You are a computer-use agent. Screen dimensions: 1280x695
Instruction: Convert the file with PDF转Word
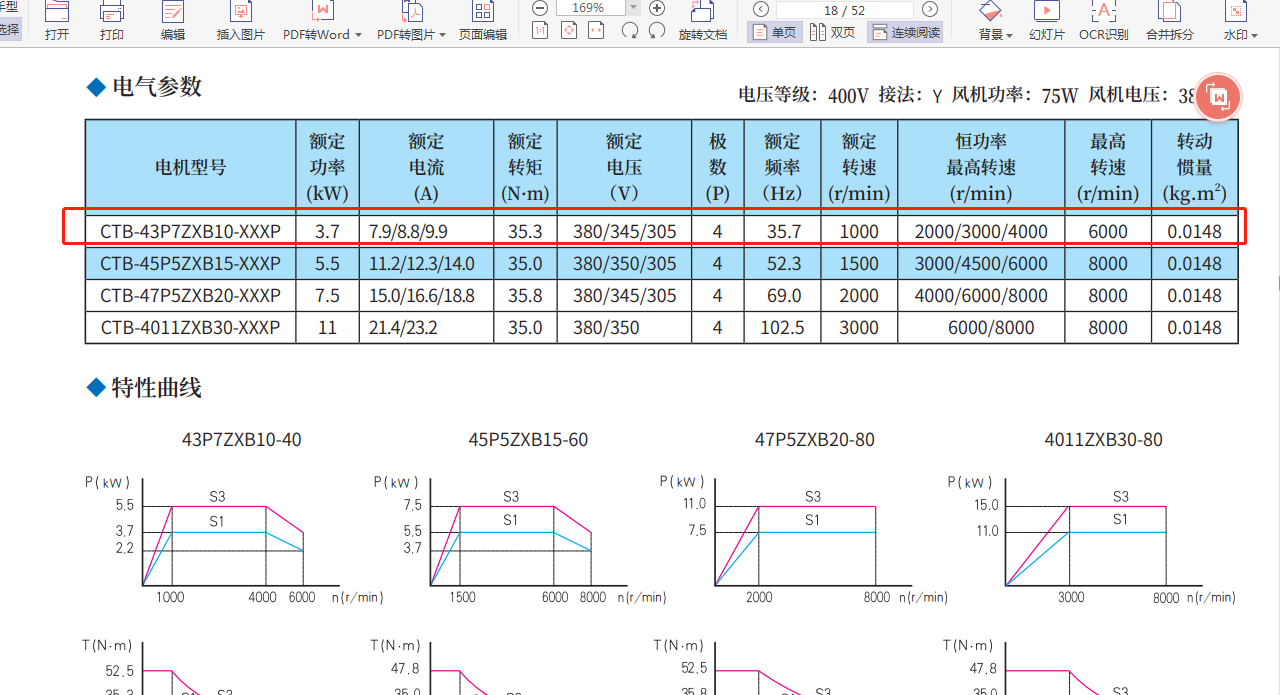pyautogui.click(x=316, y=21)
